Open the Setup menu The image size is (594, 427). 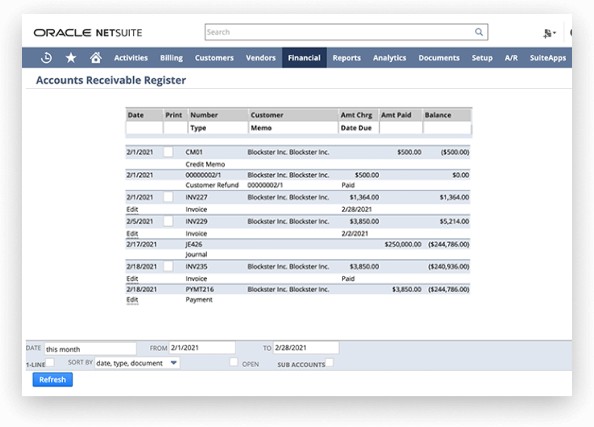(482, 58)
